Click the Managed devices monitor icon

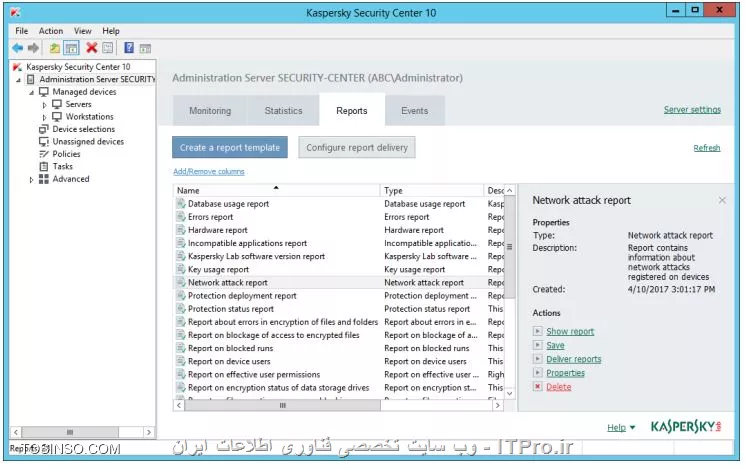[x=44, y=92]
